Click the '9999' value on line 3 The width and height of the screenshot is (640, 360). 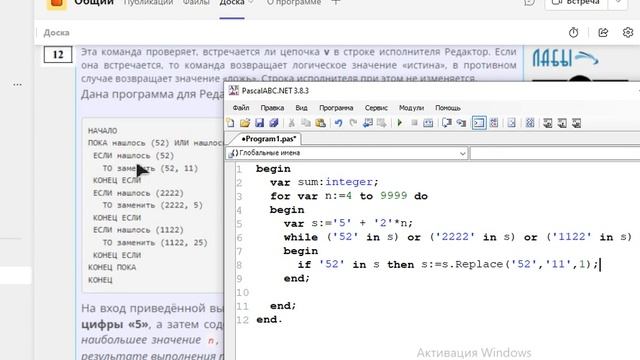(x=393, y=196)
